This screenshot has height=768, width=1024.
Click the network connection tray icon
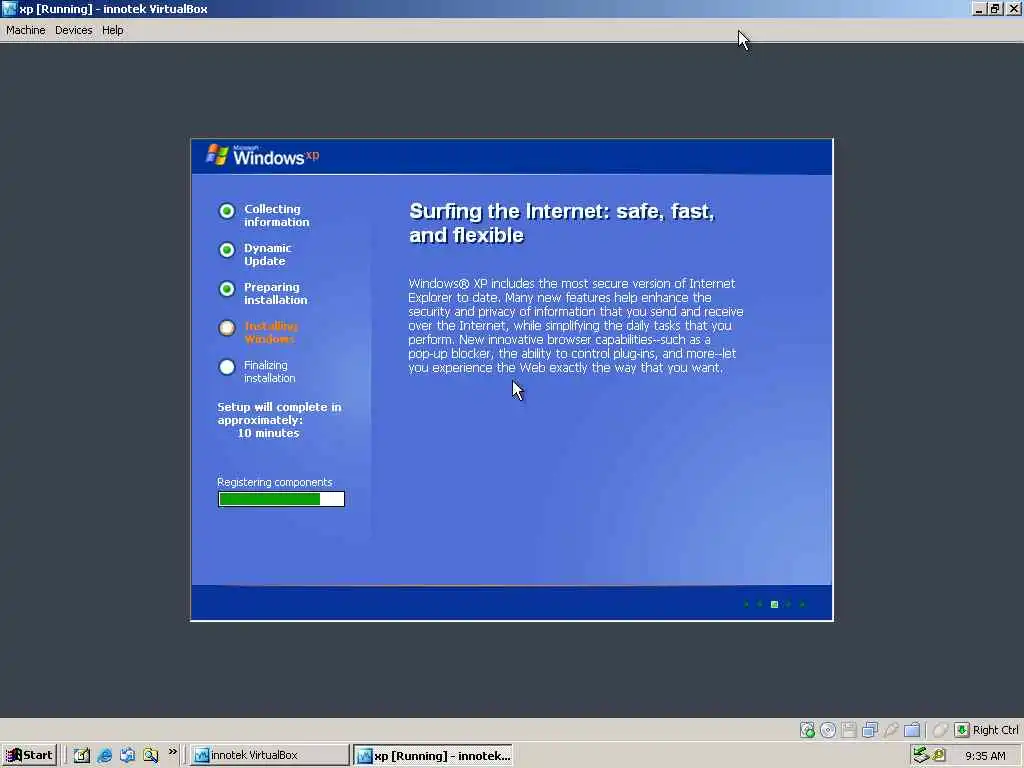tap(921, 755)
